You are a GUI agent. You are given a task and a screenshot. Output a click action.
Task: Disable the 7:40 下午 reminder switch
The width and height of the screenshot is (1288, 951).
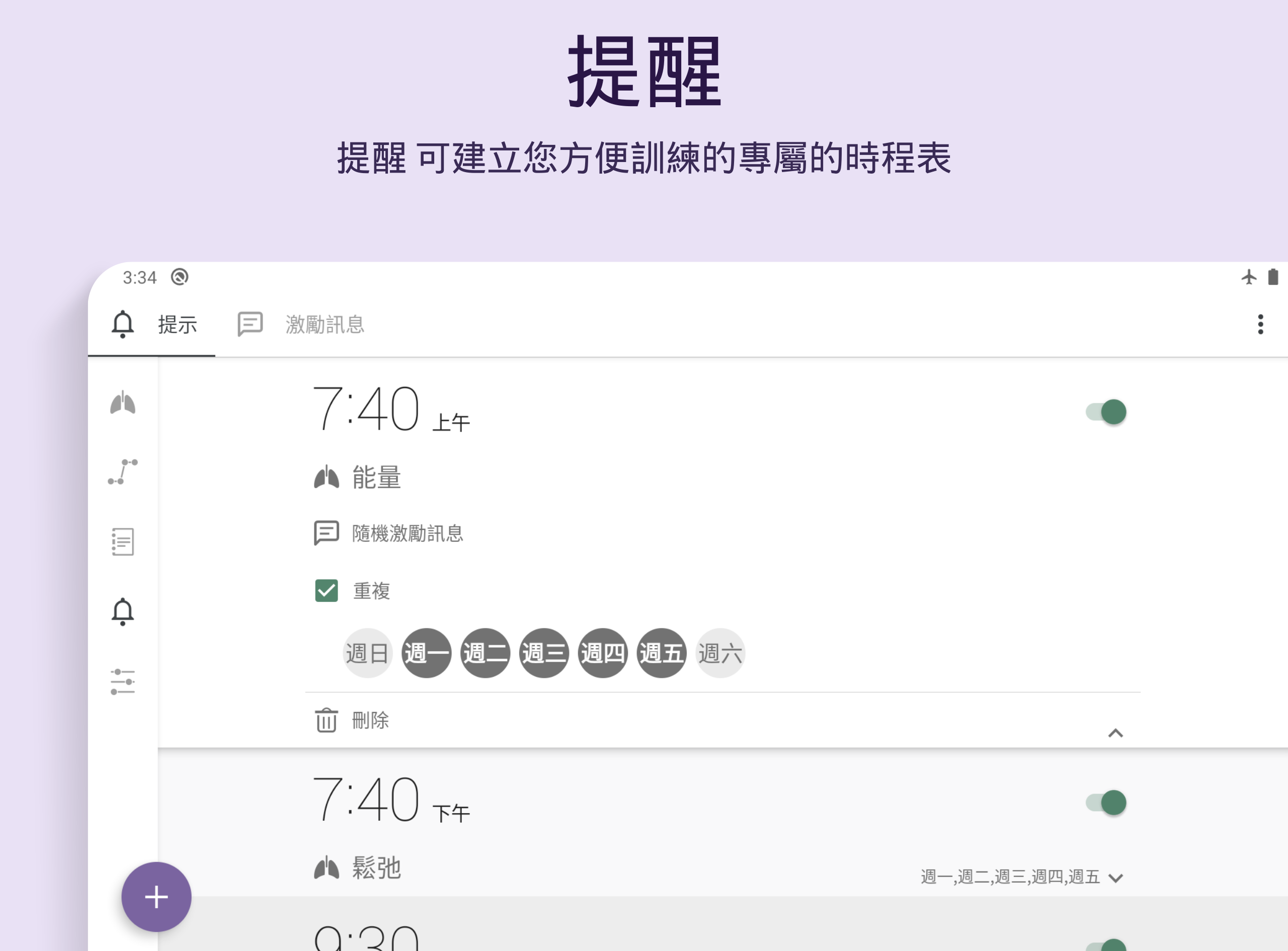tap(1105, 803)
